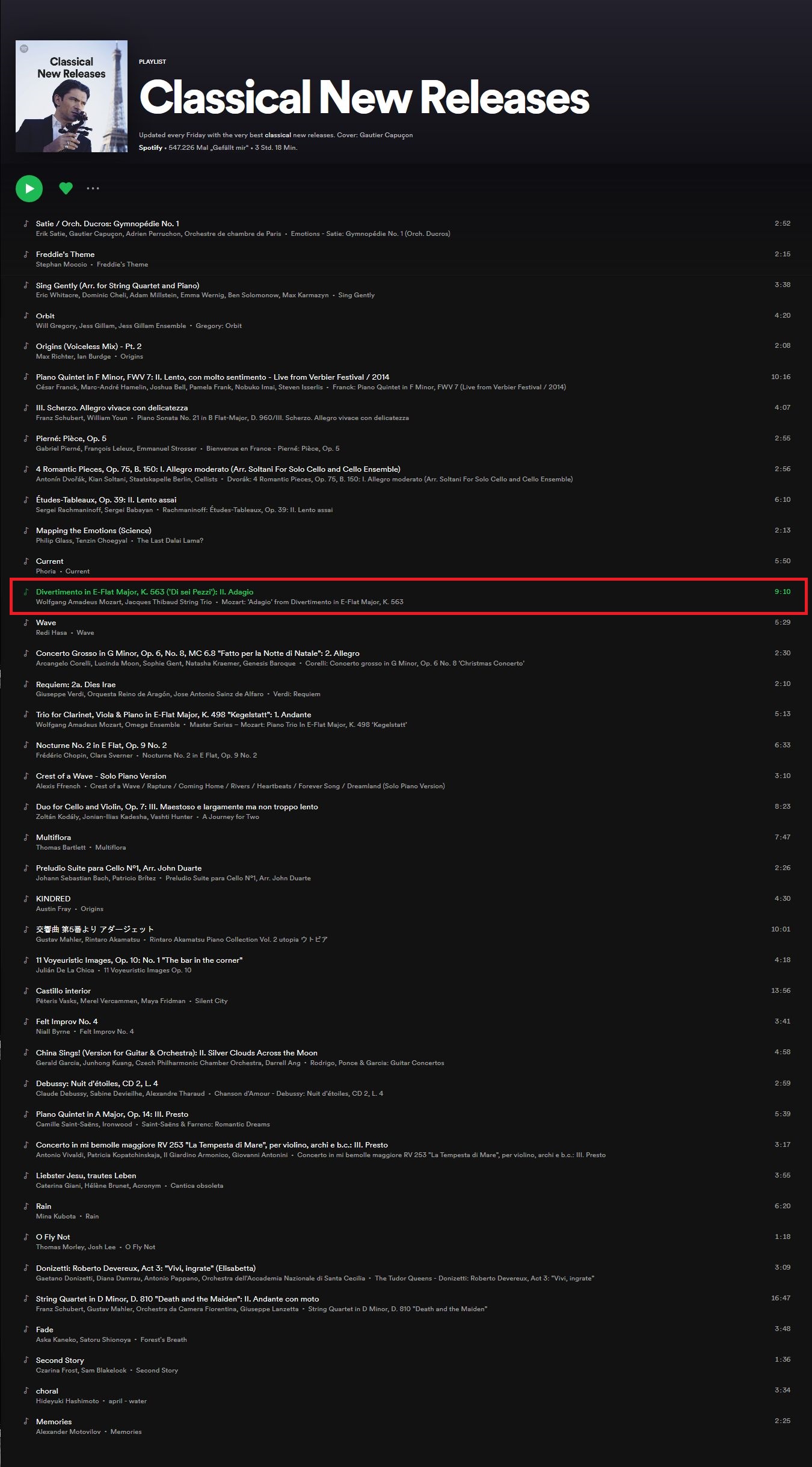Click the note icon next to Multiflora

click(x=26, y=838)
